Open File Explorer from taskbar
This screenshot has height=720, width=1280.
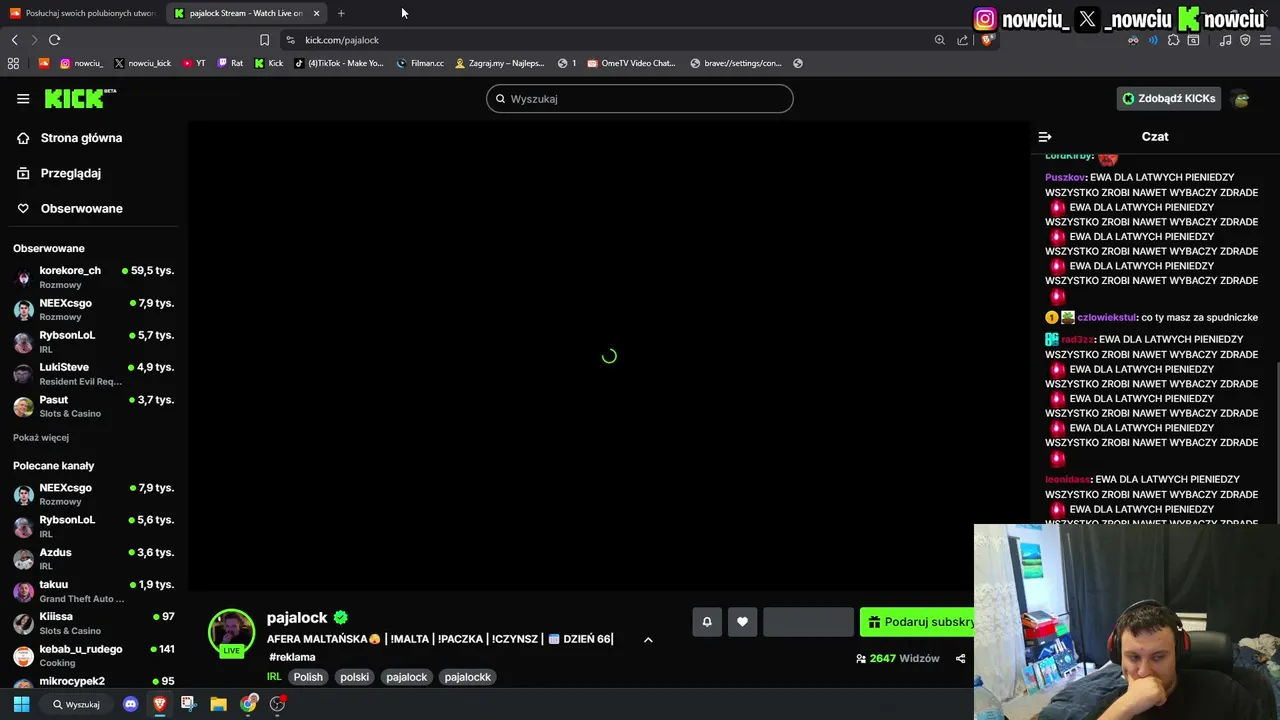(x=218, y=704)
